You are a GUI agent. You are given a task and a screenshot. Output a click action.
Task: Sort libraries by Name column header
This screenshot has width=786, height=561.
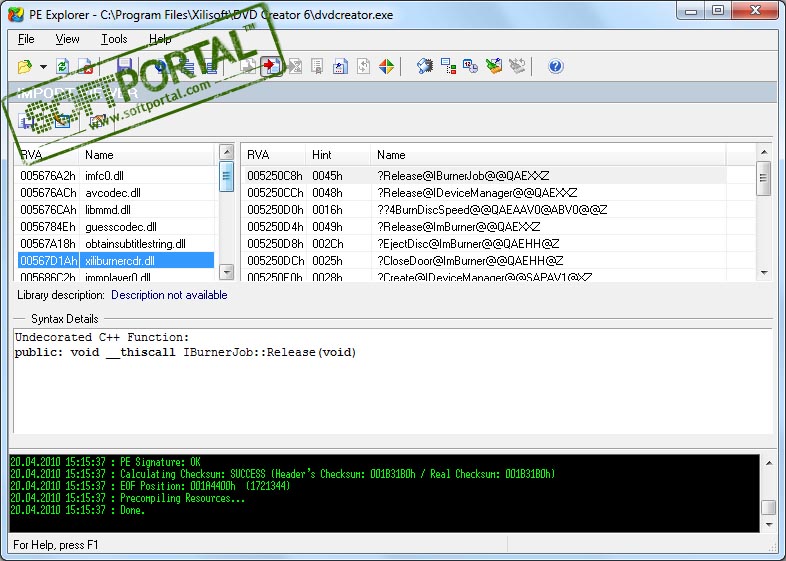[146, 155]
